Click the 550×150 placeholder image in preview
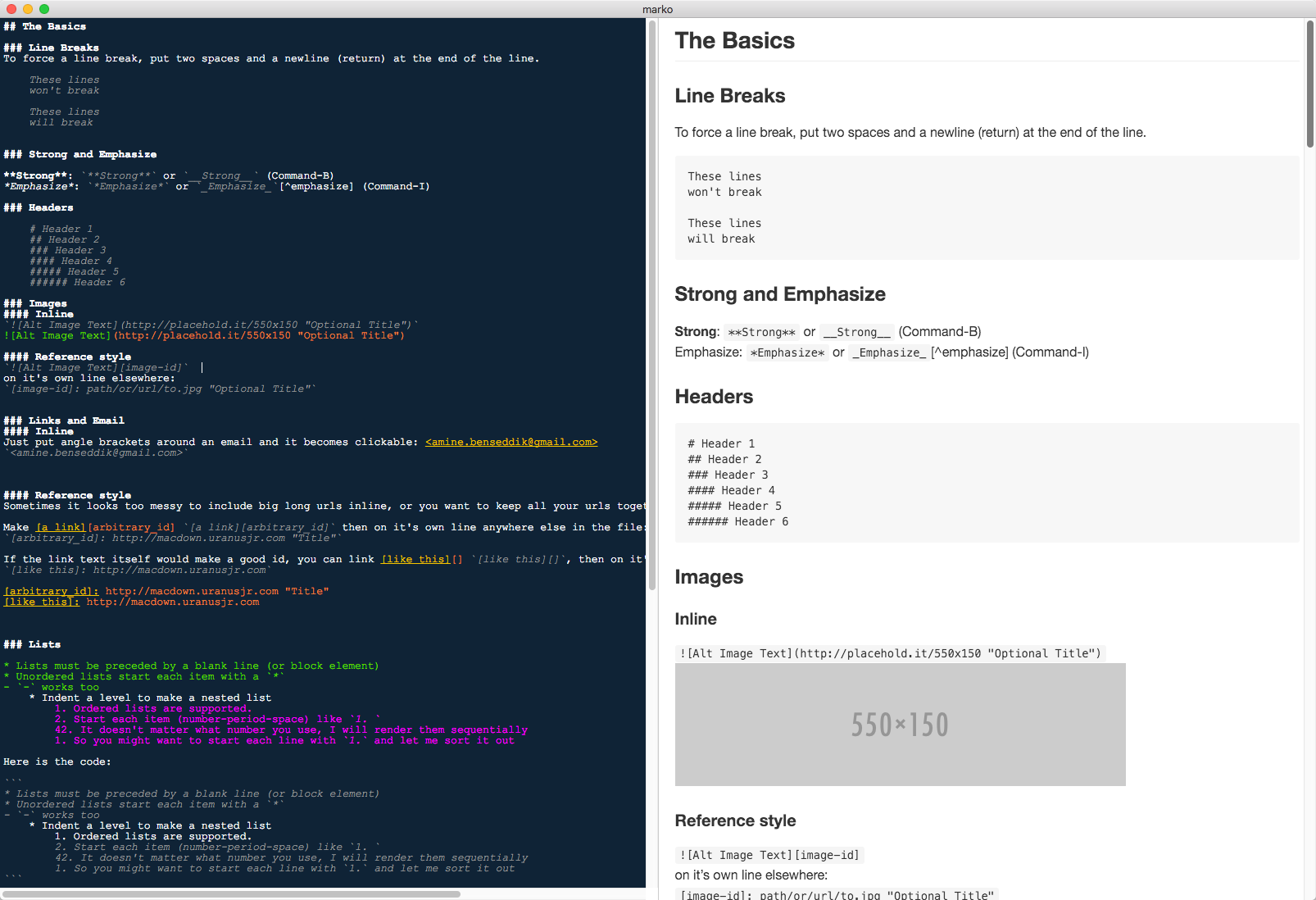Screen dimensions: 1316x900 pos(900,725)
